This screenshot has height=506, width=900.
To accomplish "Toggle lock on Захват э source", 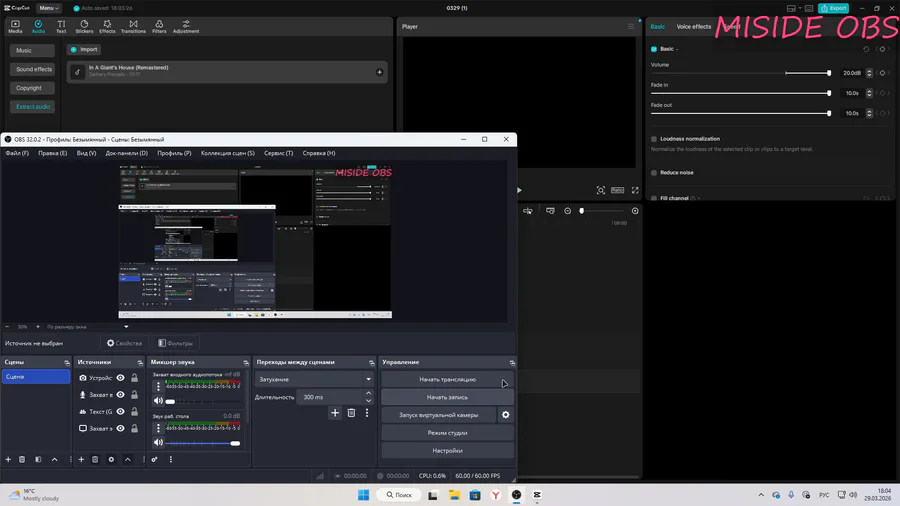I will pos(134,429).
